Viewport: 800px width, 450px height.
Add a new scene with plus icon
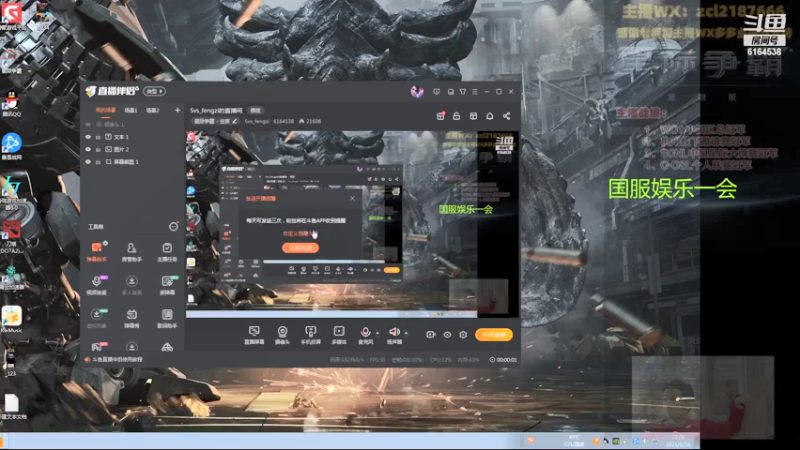178,110
